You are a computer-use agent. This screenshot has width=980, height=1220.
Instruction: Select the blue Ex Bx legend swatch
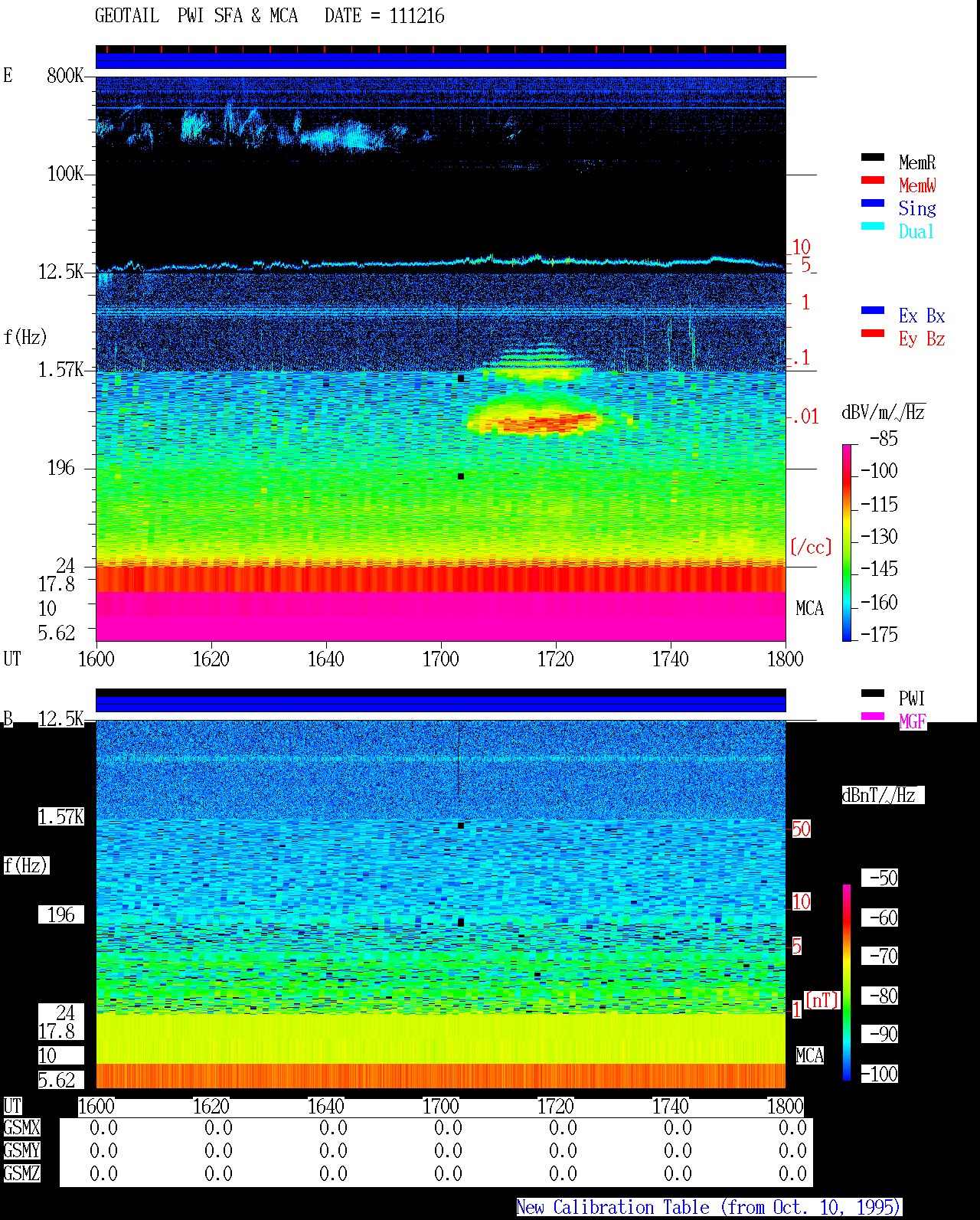click(873, 310)
